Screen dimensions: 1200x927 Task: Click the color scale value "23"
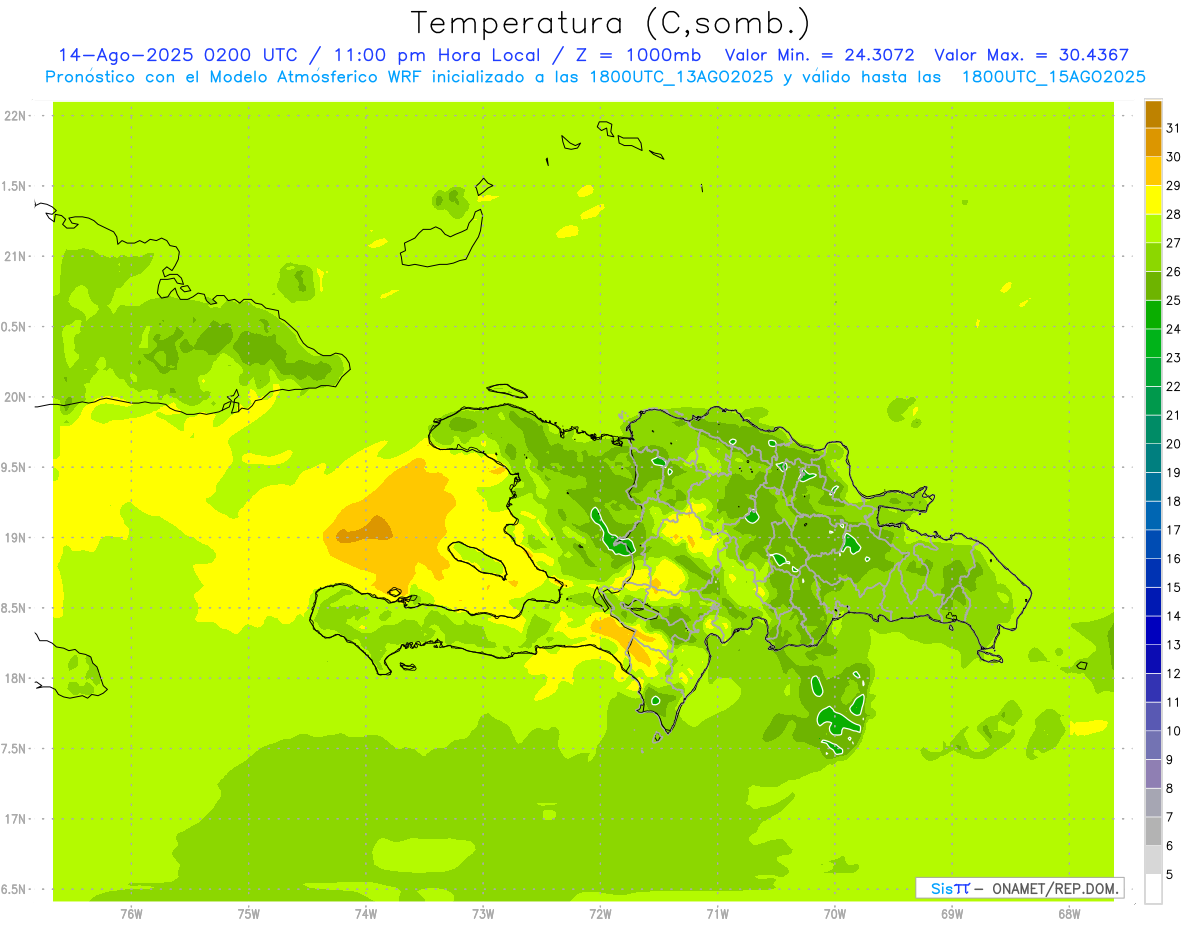(1174, 358)
